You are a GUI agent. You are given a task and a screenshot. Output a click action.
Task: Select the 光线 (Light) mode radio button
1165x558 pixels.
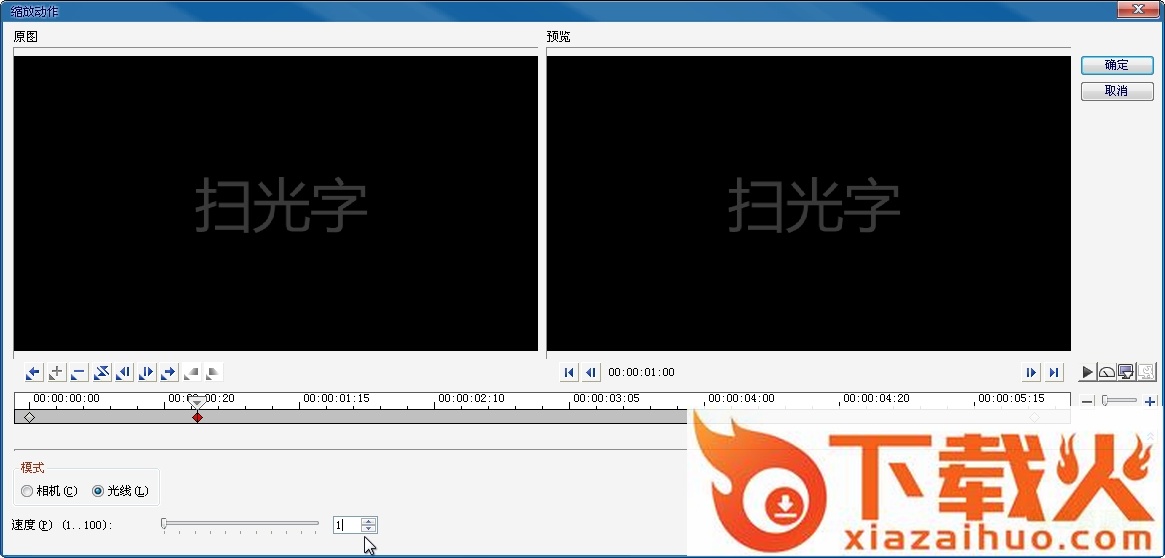(98, 491)
